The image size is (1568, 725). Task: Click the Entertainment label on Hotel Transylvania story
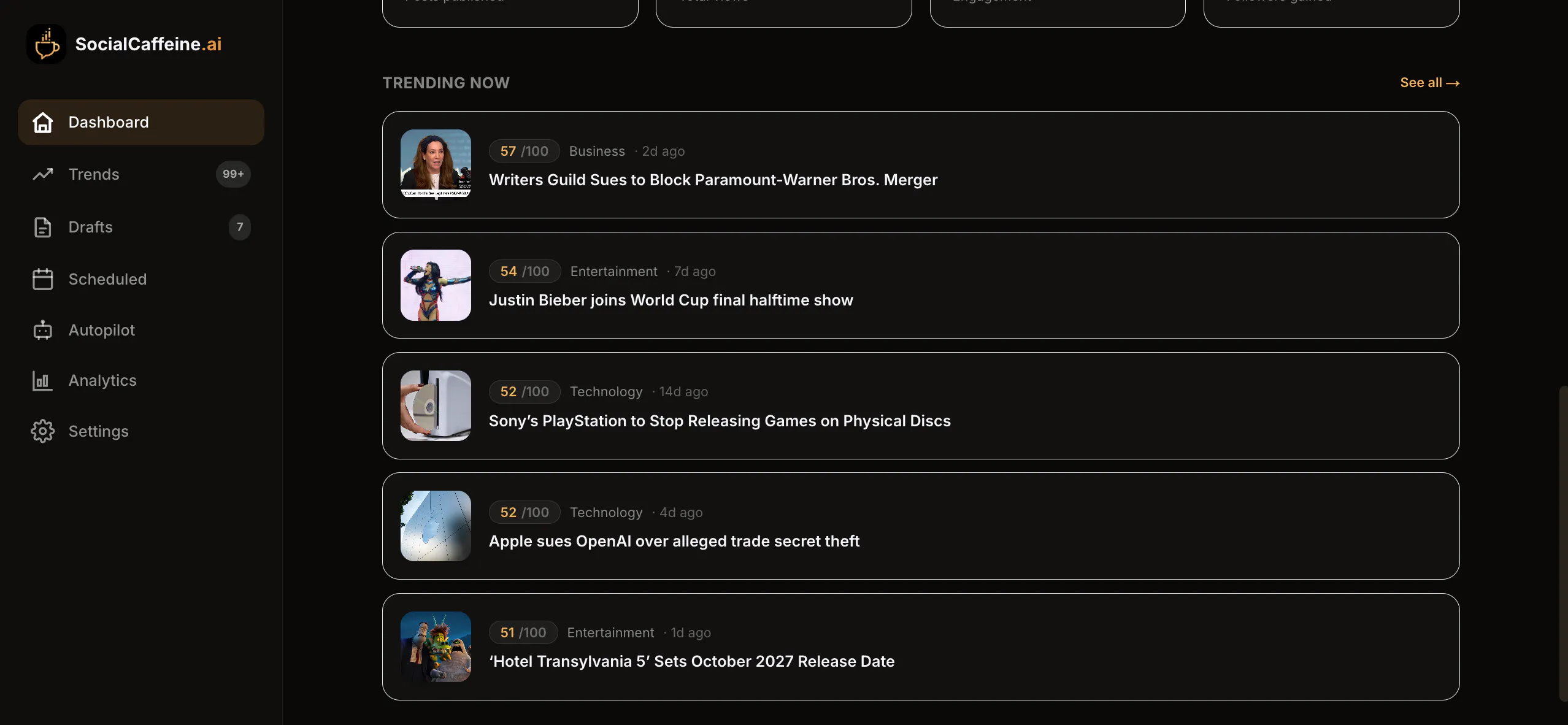pos(610,632)
